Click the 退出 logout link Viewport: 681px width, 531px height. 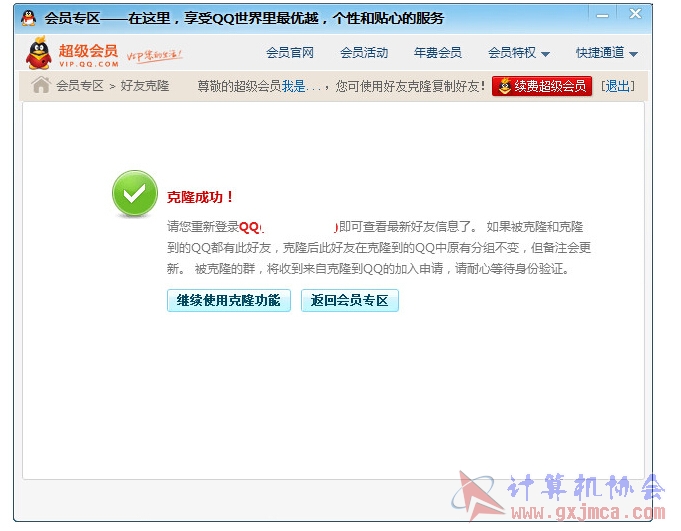pos(618,86)
